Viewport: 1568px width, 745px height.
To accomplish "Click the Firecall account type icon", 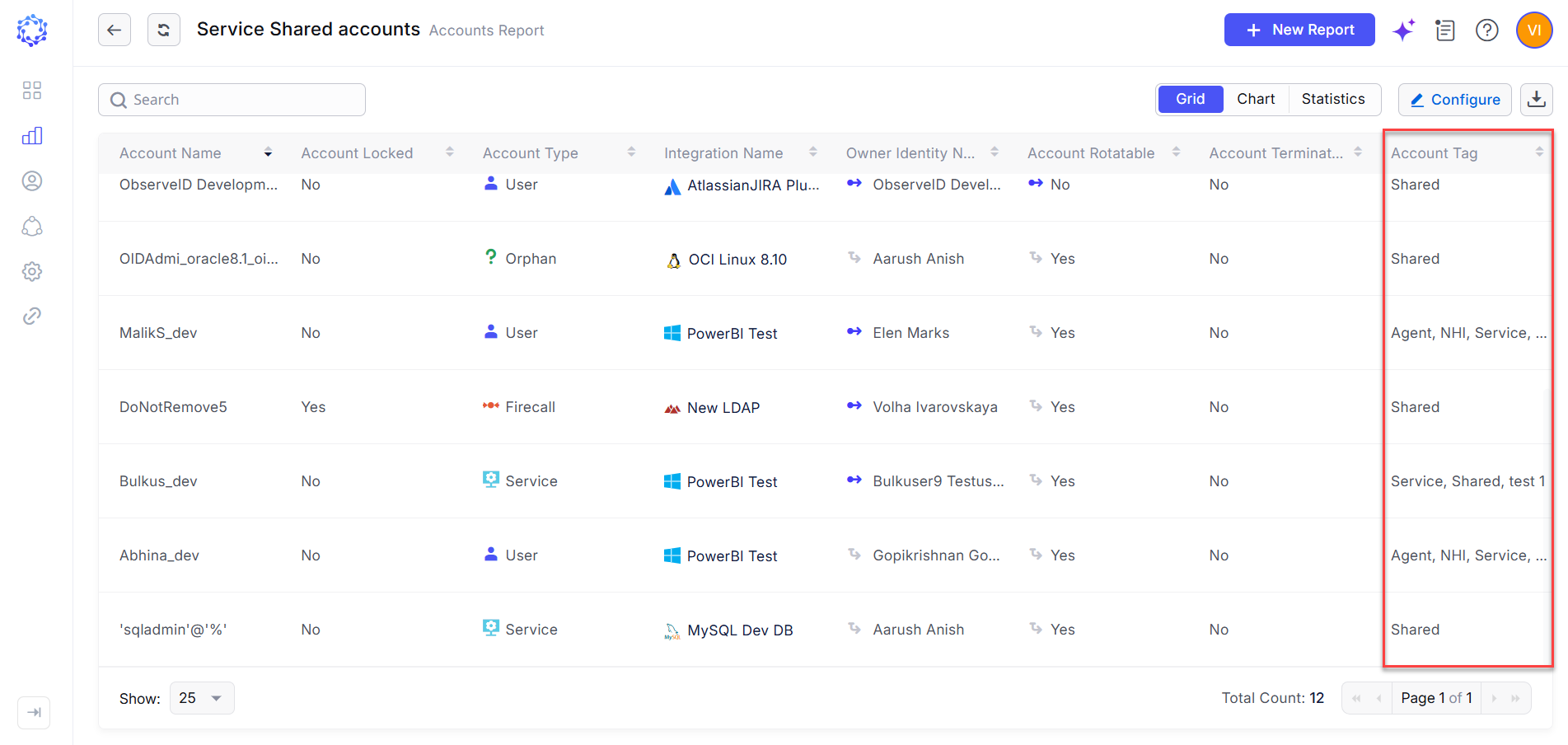I will (491, 405).
